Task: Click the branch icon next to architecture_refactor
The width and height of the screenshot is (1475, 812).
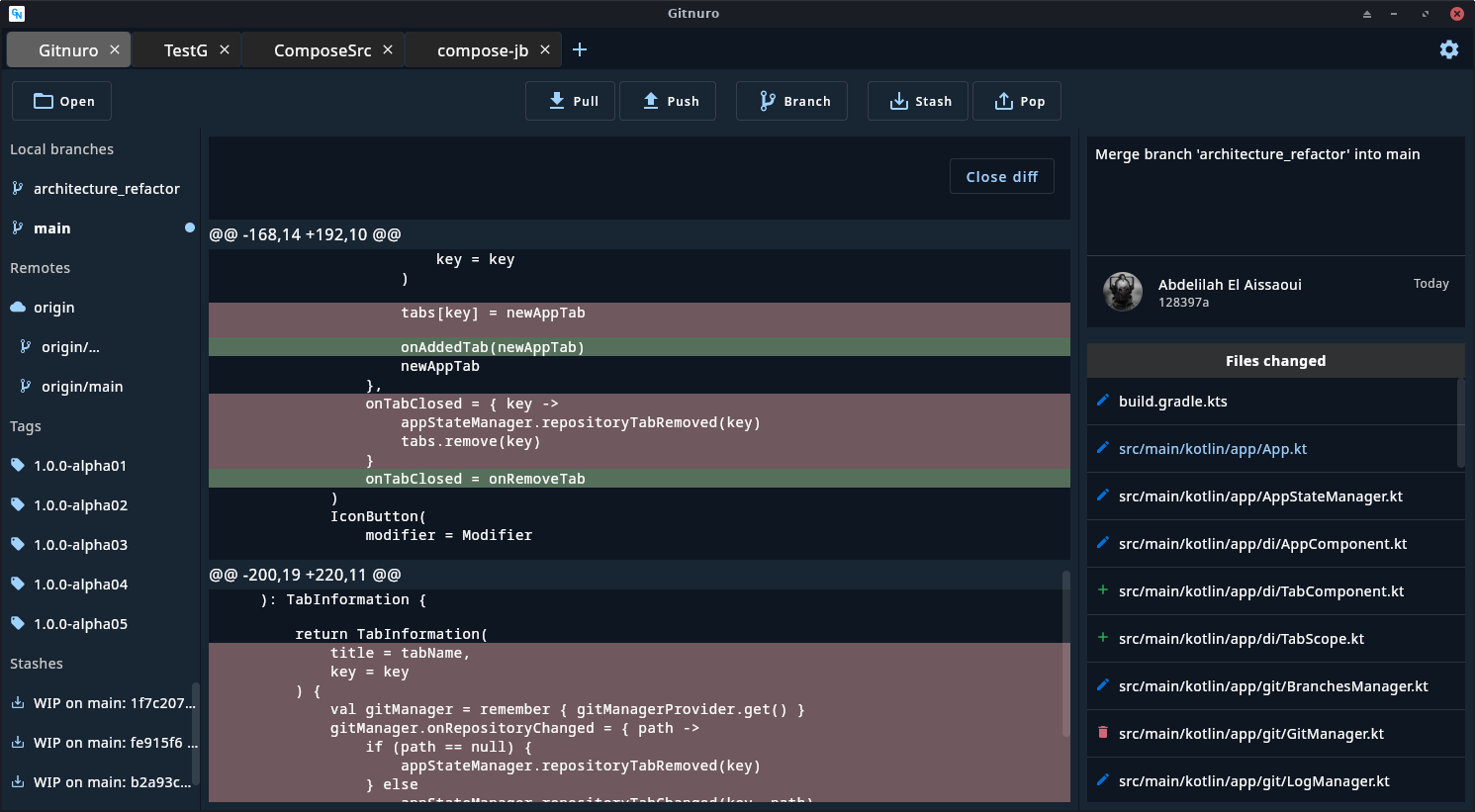Action: [x=17, y=188]
